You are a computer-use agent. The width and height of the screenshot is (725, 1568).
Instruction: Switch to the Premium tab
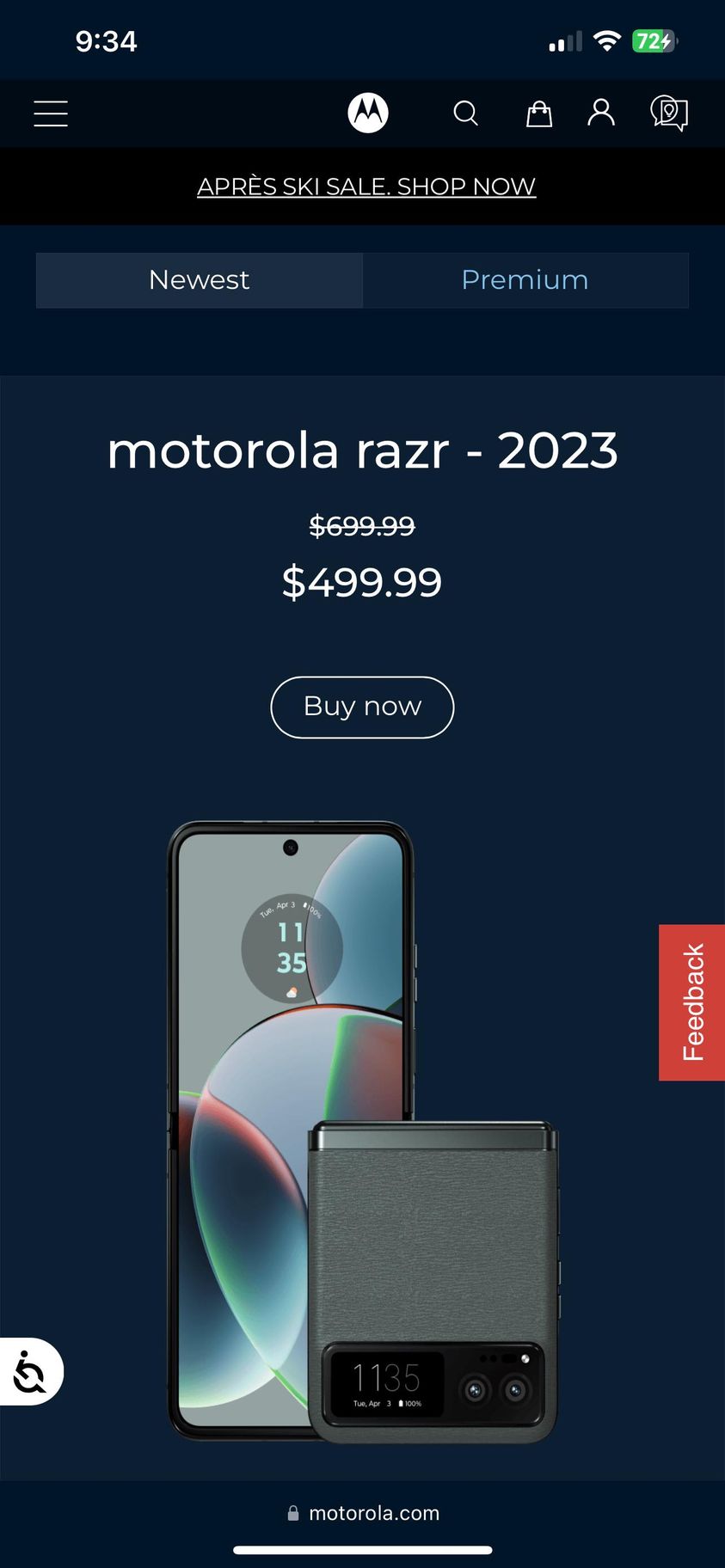pos(525,280)
